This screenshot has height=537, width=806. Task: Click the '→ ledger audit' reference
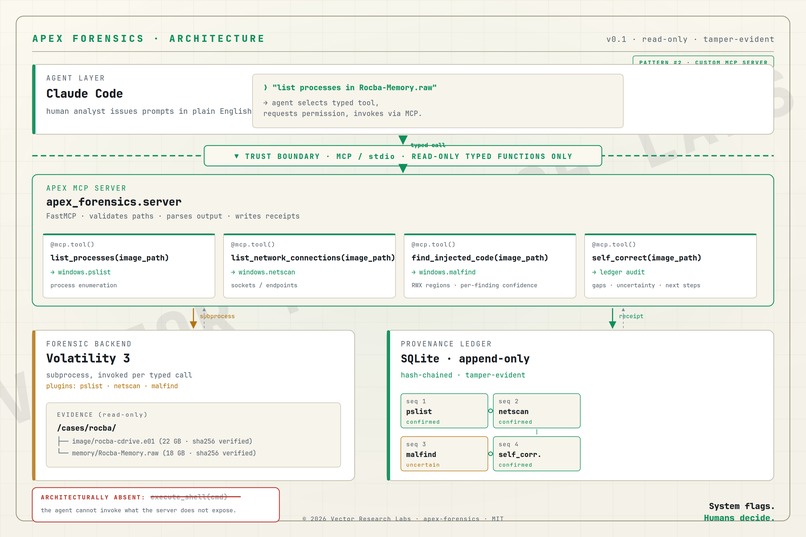click(618, 272)
